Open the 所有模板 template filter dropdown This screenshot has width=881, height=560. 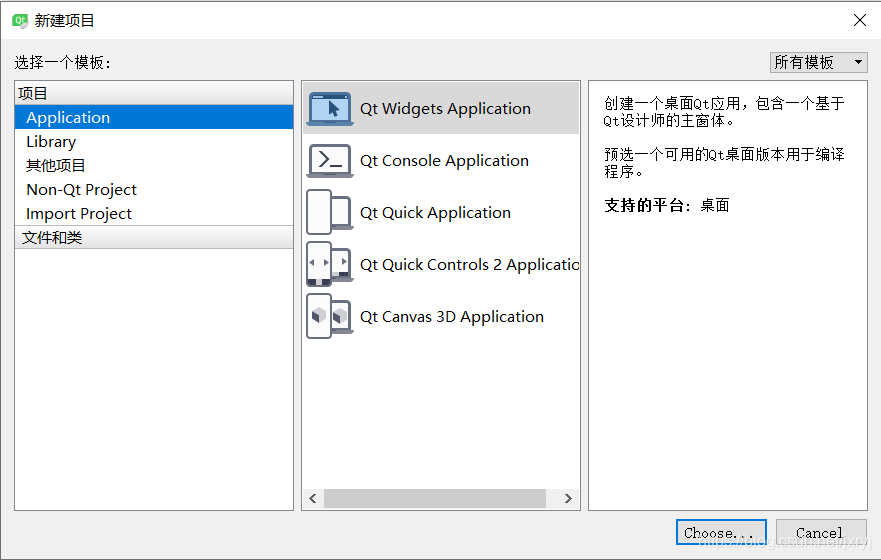coord(819,62)
